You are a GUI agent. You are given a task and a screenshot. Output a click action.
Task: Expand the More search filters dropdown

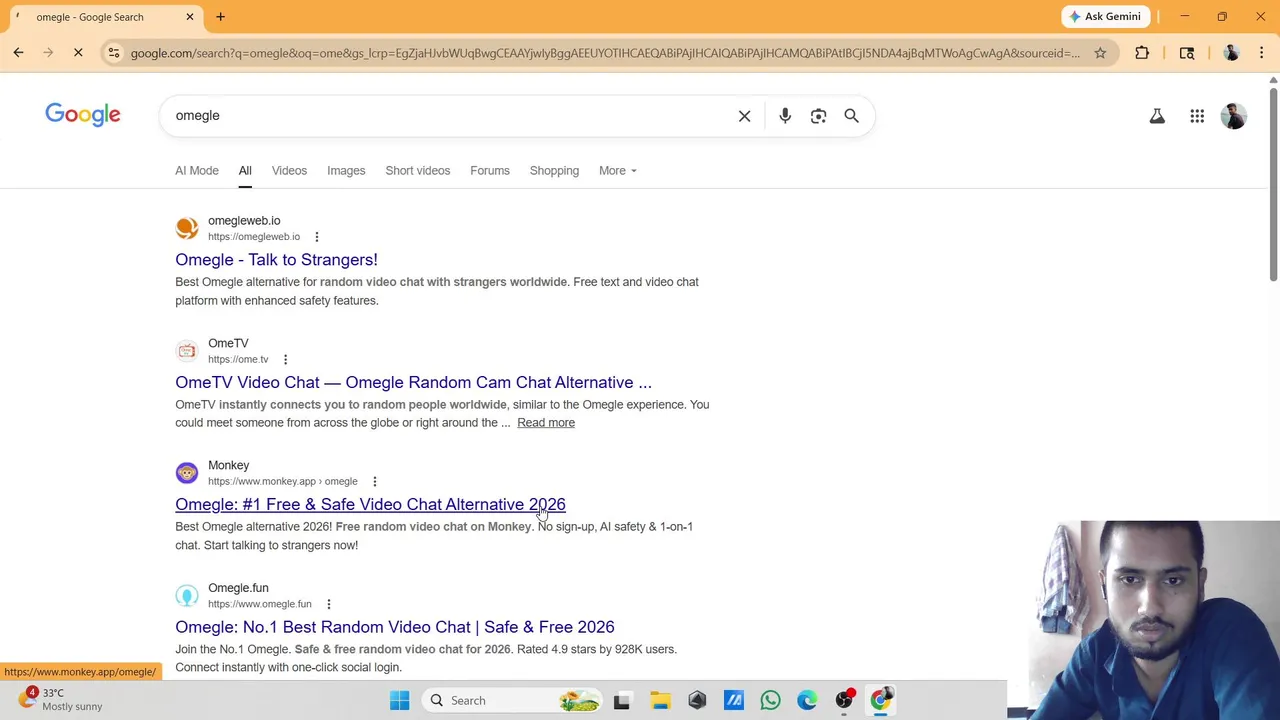(617, 170)
